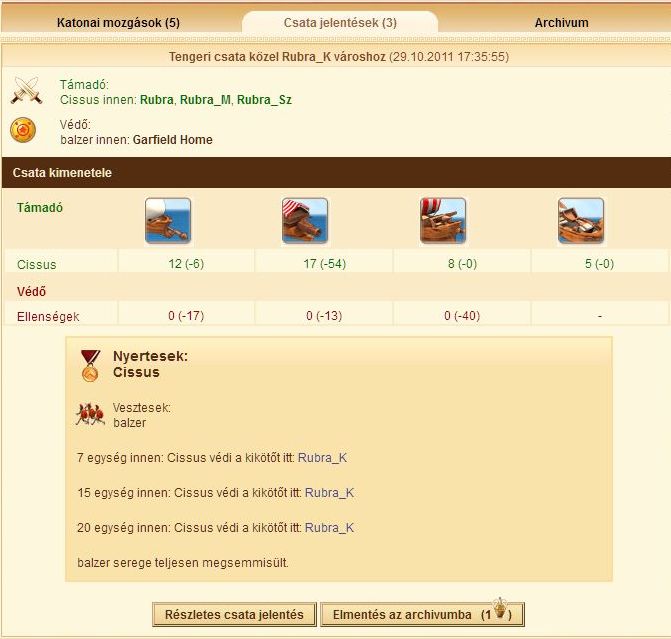Image resolution: width=671 pixels, height=639 pixels.
Task: Follow the Rubra town link
Action: [x=156, y=100]
